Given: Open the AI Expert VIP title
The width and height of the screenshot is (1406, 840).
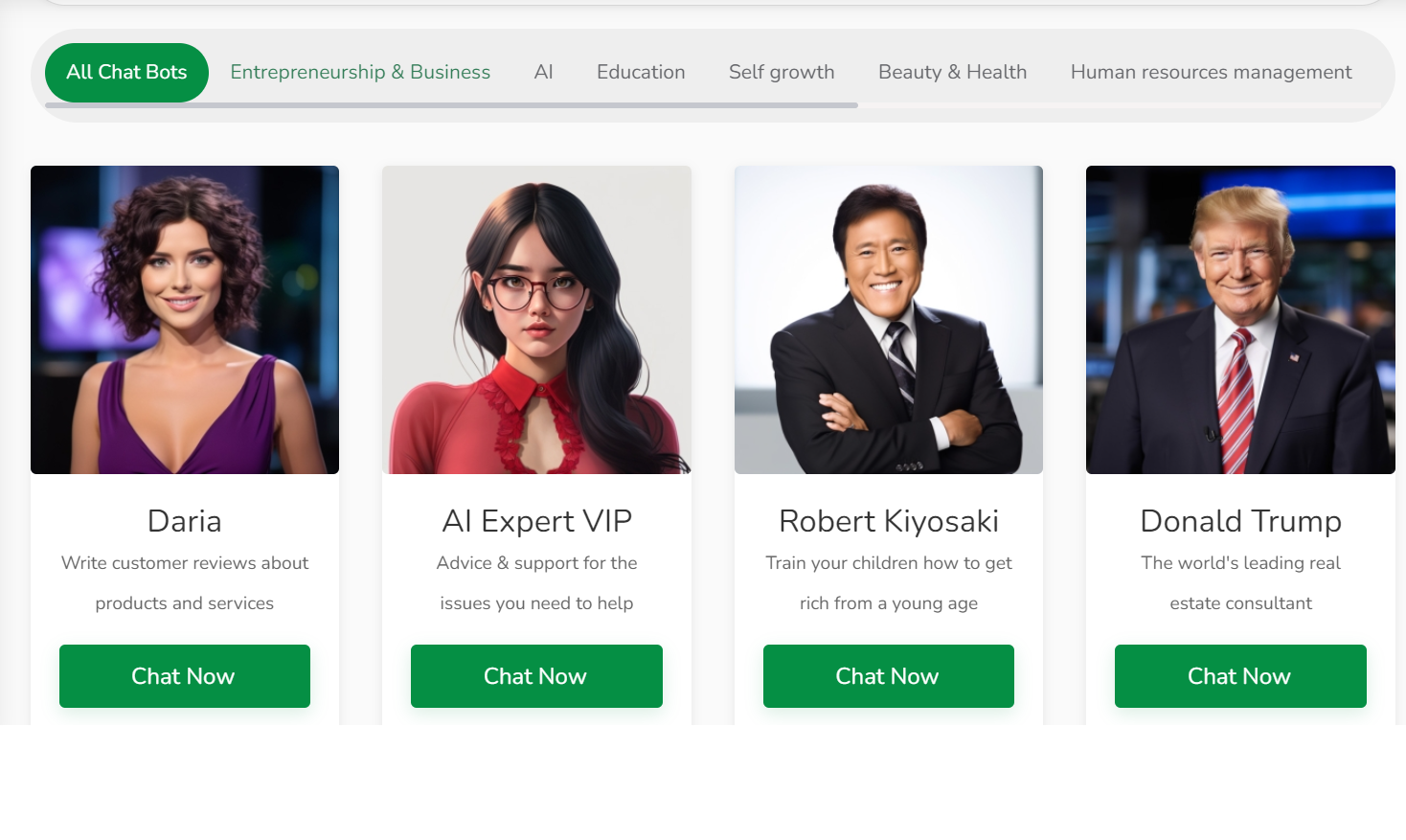Looking at the screenshot, I should tap(536, 521).
